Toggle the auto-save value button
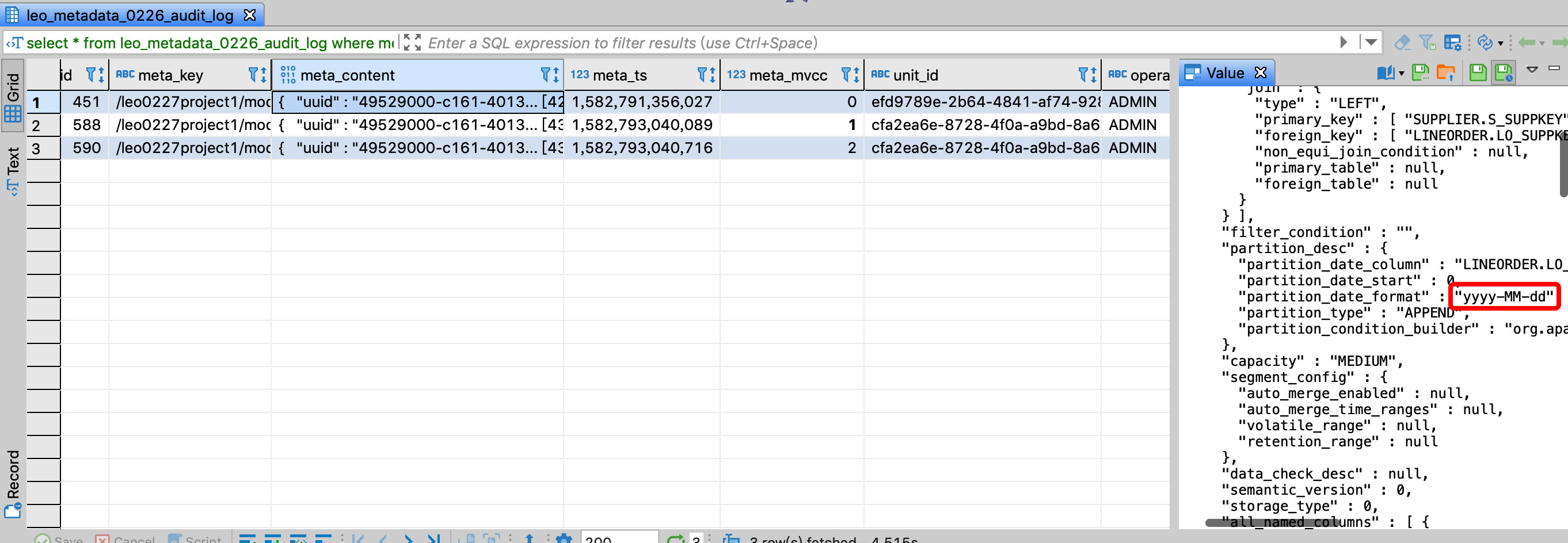 (1503, 73)
